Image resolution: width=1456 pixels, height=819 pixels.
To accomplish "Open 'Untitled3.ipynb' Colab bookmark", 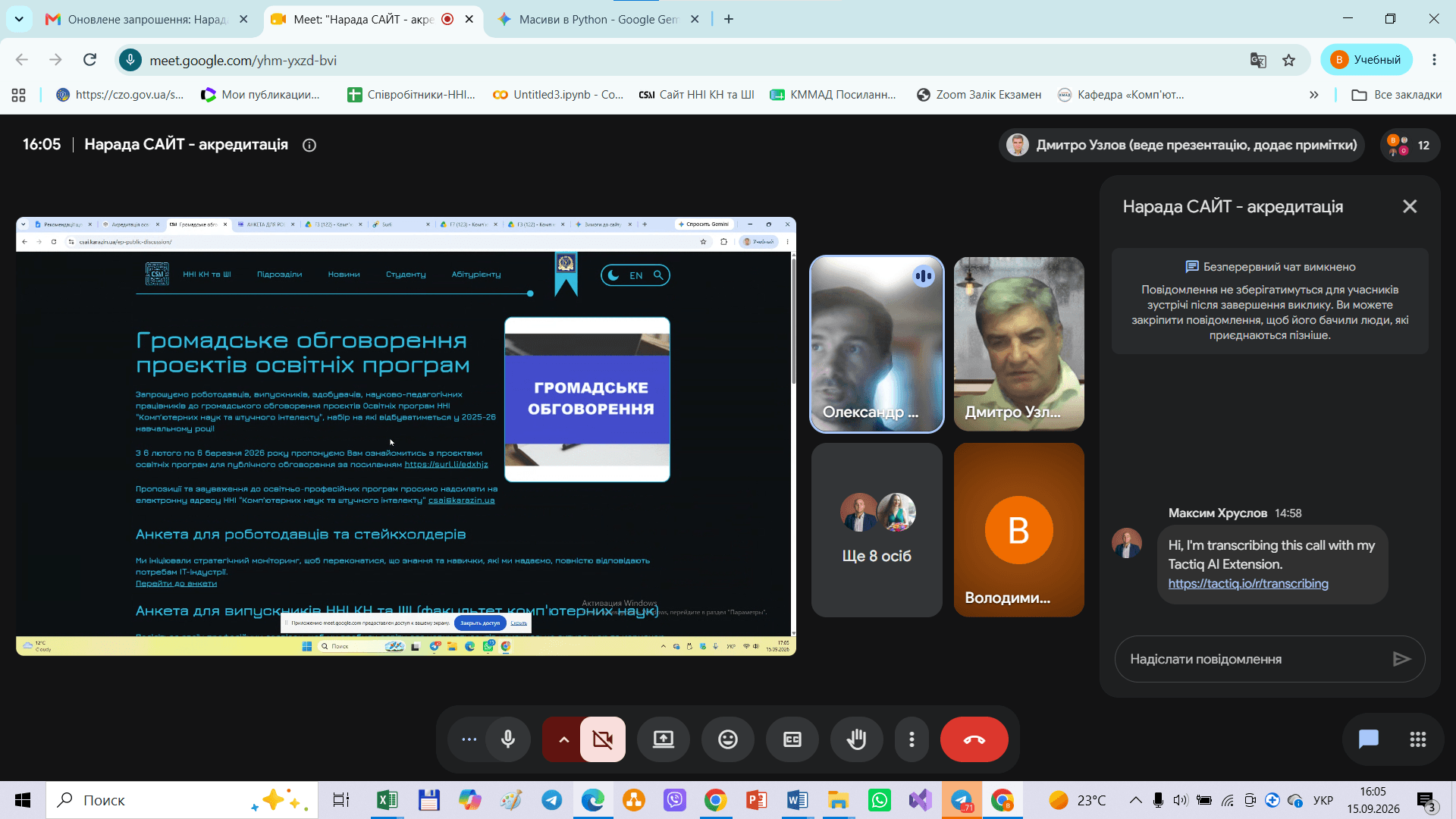I will pos(558,95).
